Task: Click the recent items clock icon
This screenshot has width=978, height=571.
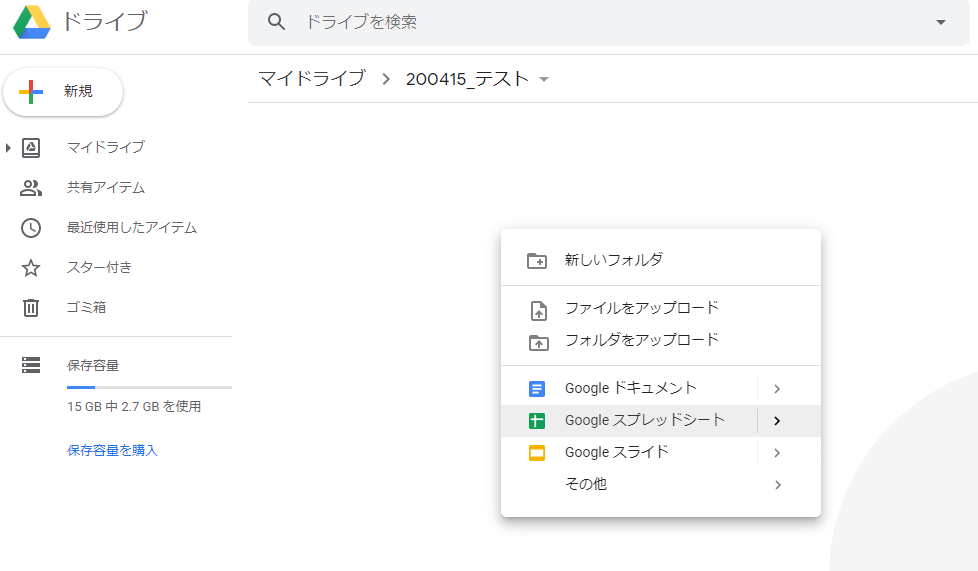Action: pos(31,228)
